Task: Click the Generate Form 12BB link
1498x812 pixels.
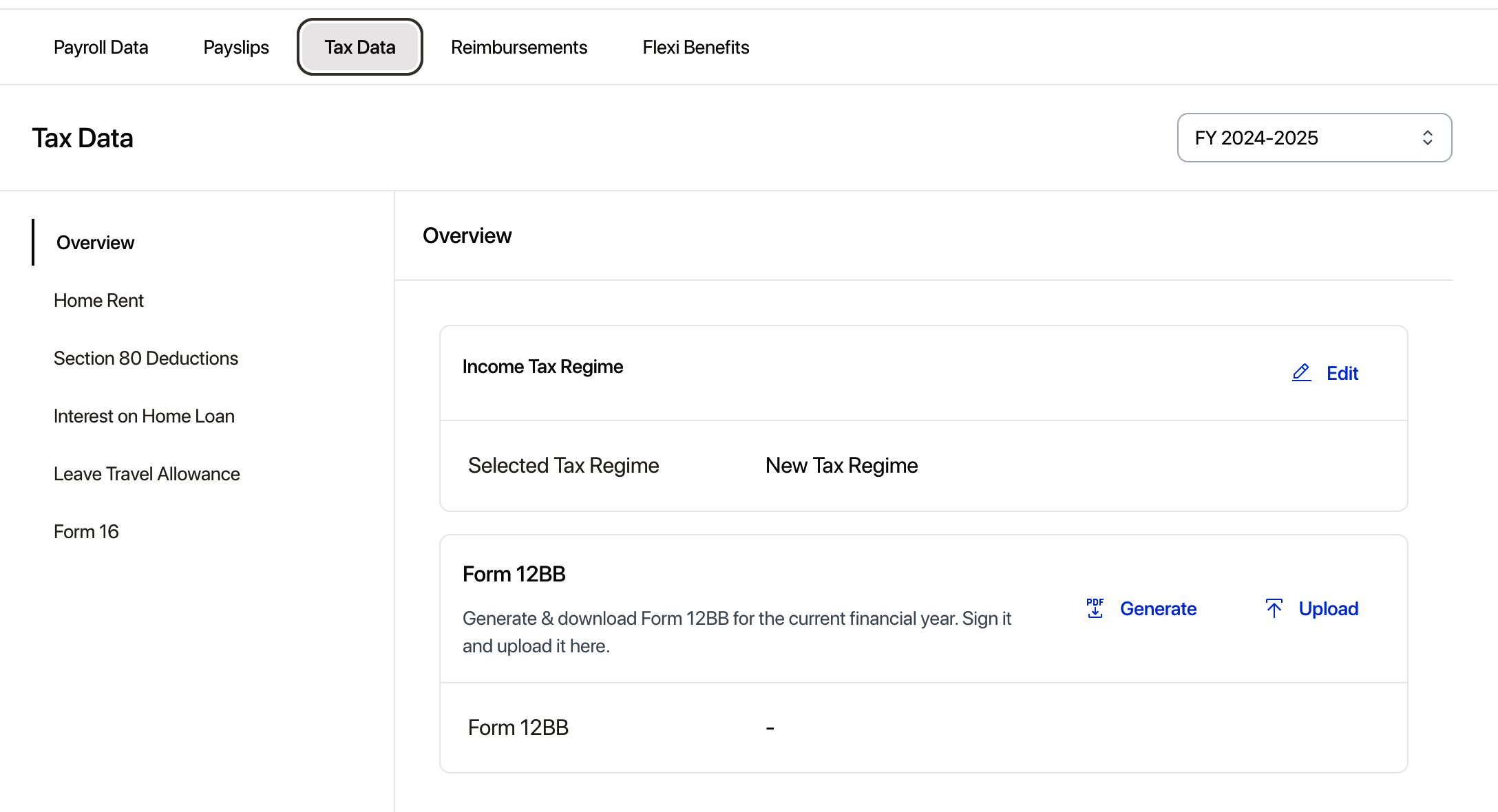Action: pos(1158,608)
